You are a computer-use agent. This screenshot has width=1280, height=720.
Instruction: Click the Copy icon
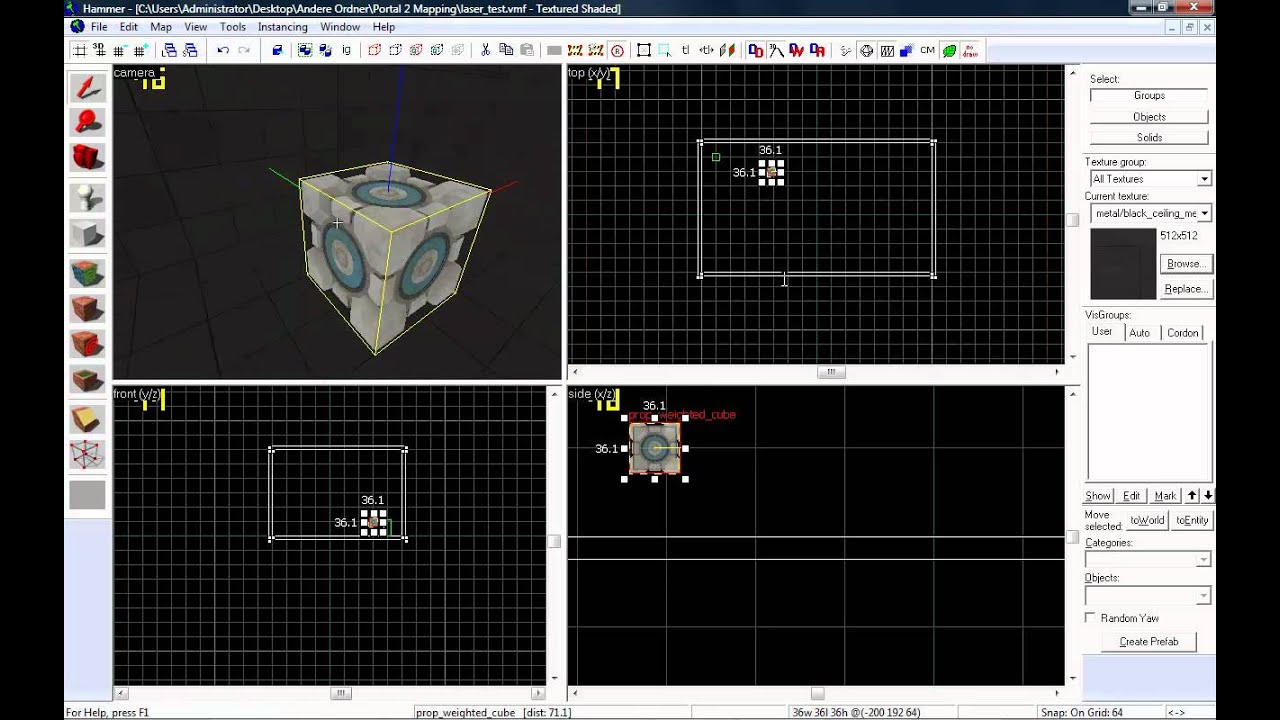[x=506, y=50]
